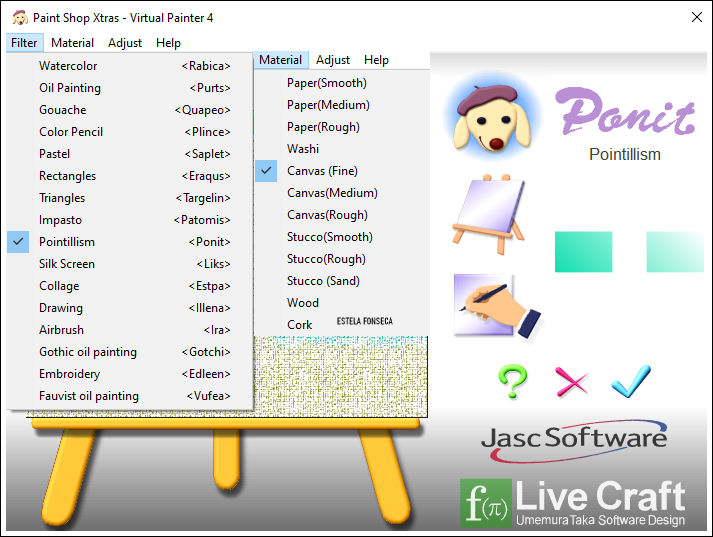Close the Virtual Painter 4 window

(x=697, y=17)
